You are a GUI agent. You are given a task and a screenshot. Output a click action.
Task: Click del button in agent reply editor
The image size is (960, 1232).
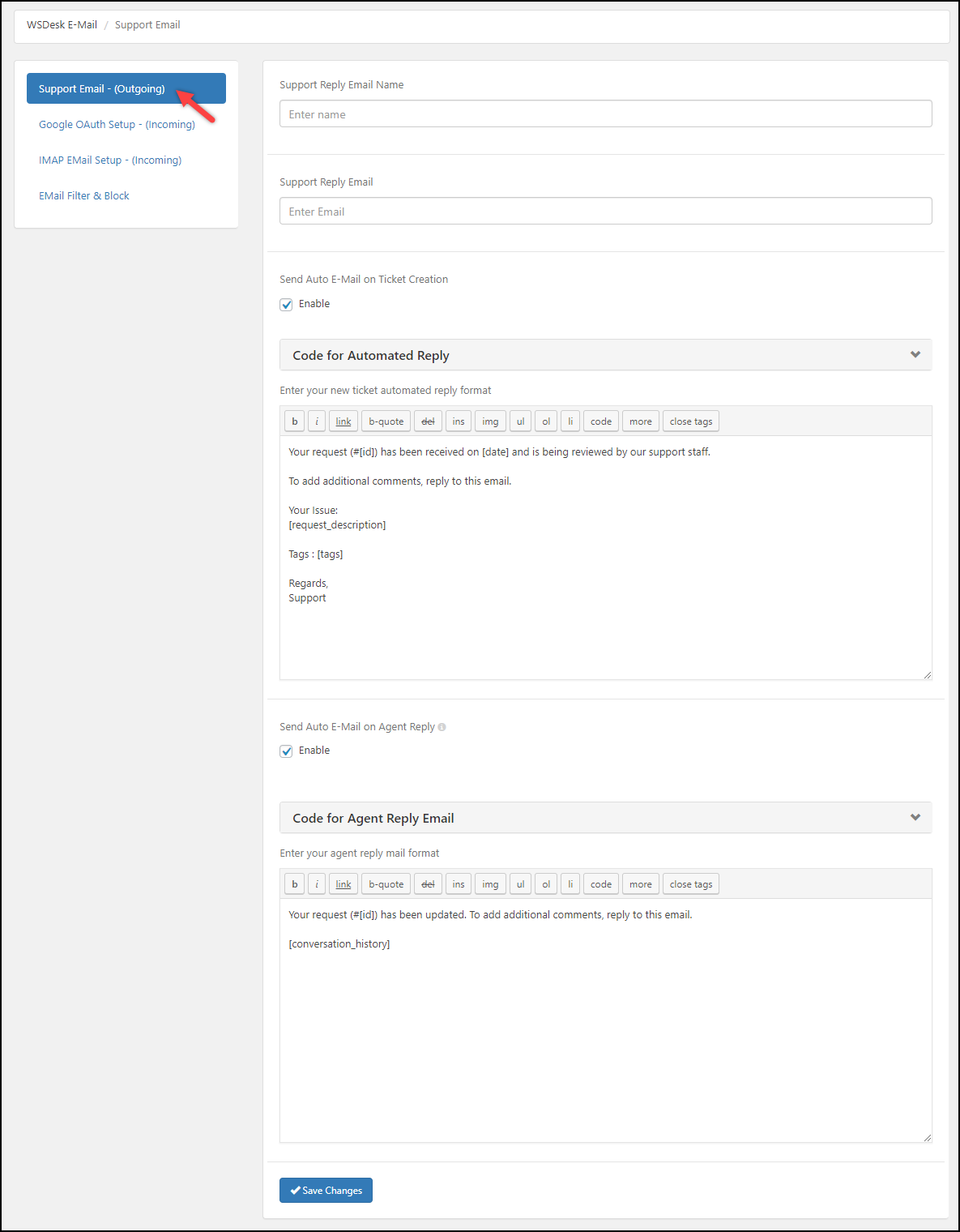point(428,884)
